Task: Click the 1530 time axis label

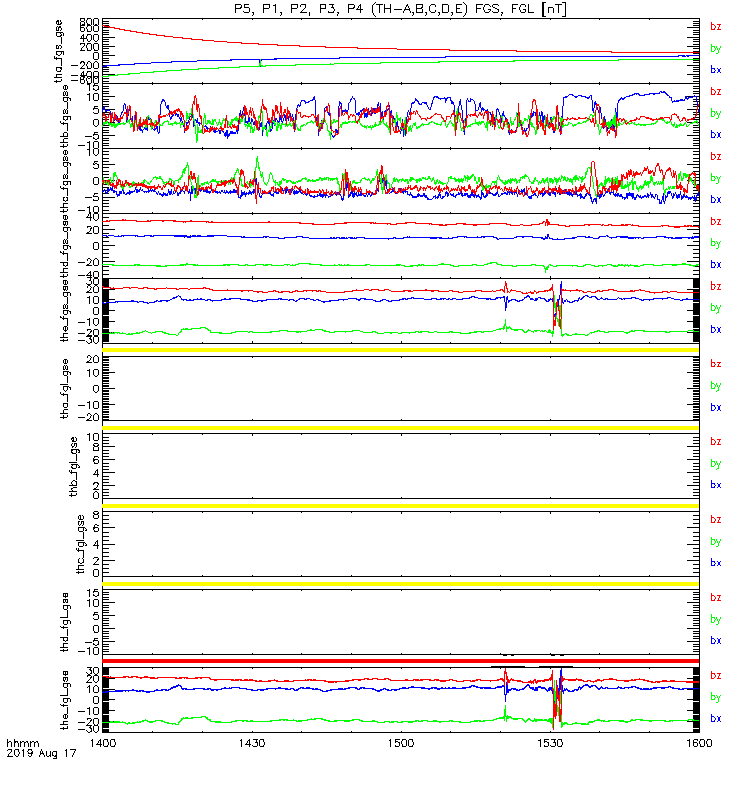Action: click(550, 743)
